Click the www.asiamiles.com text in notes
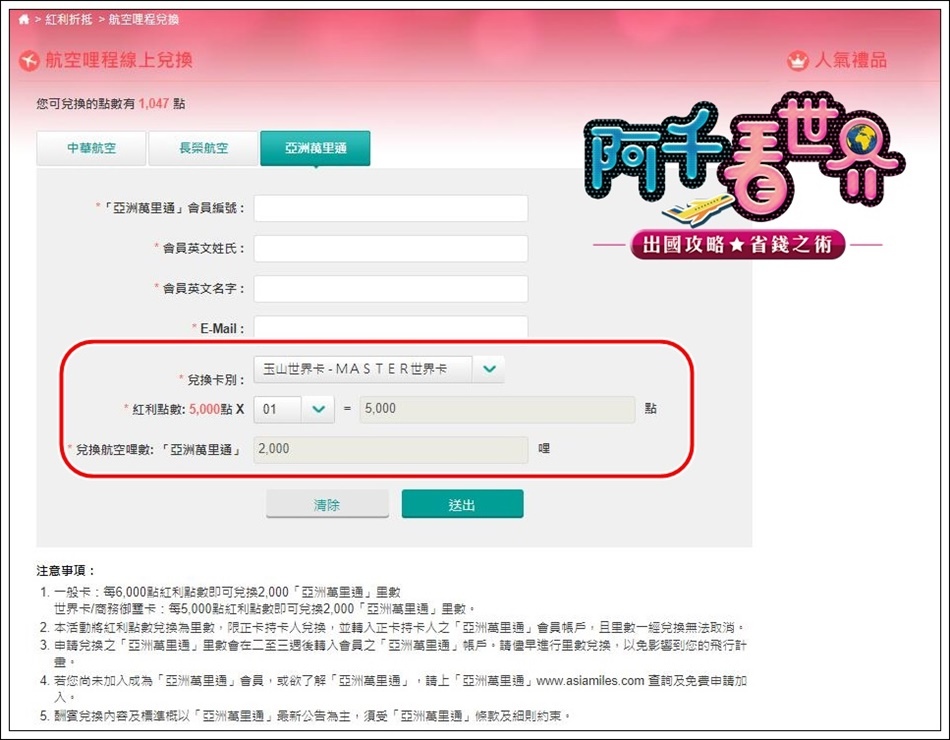Screen dimensions: 950x740 point(590,681)
